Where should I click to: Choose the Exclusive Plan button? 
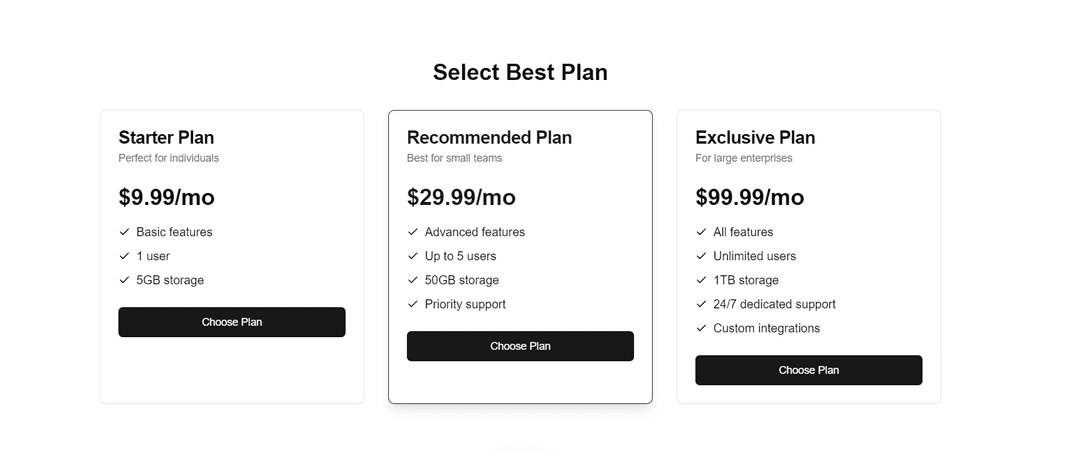coord(809,371)
